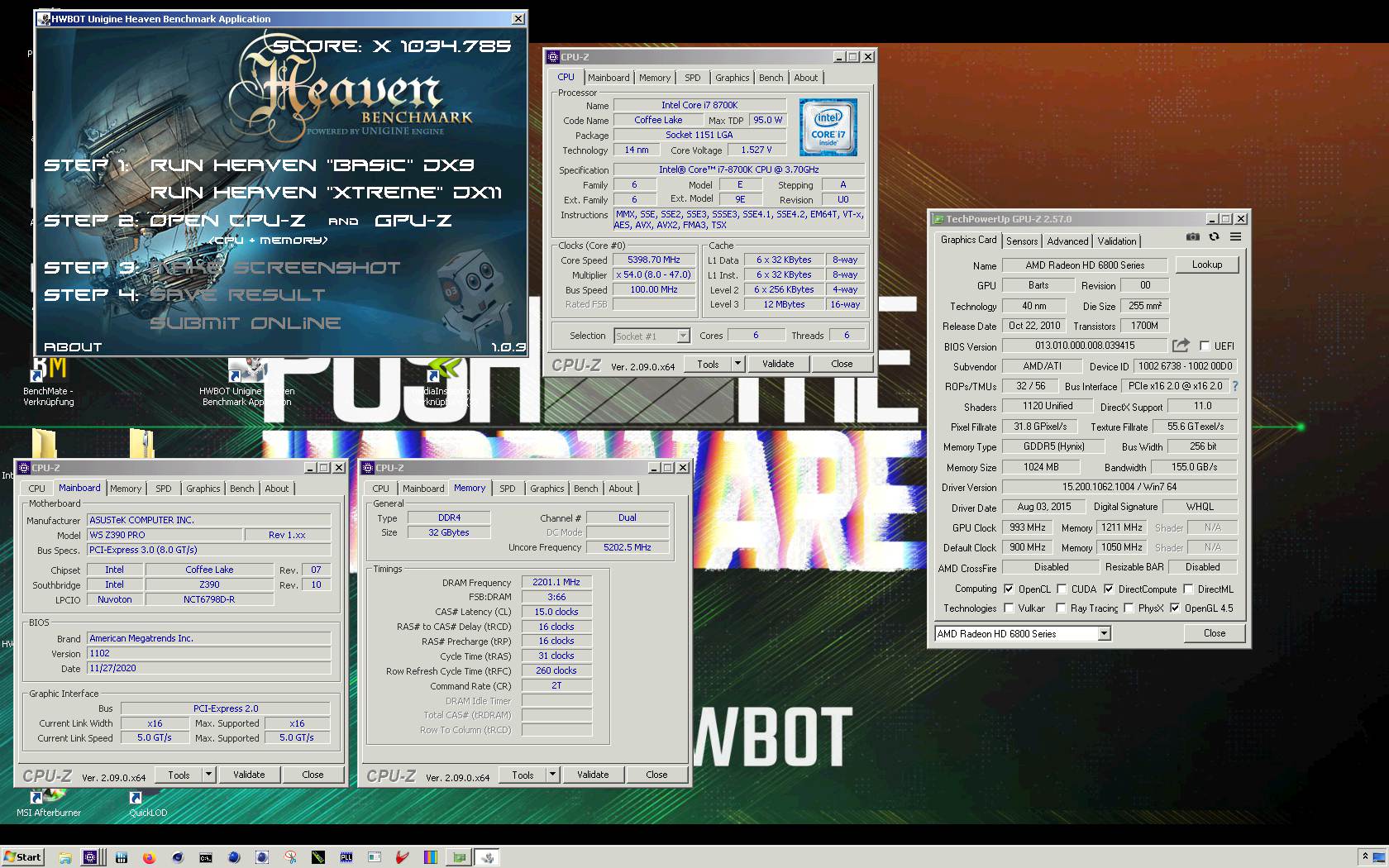Viewport: 1389px width, 868px height.
Task: Open the Bench tab in CPU-Z CPU window
Action: point(771,78)
